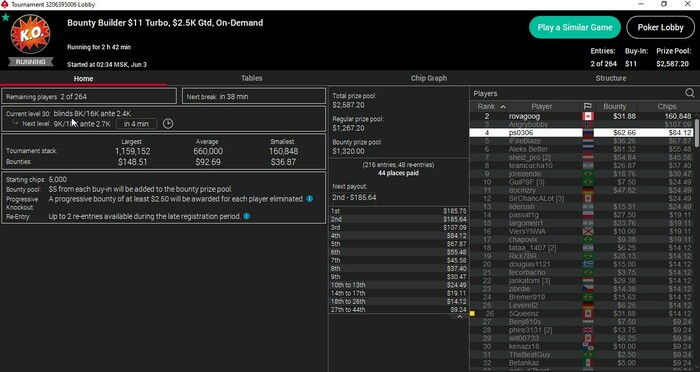Image resolution: width=700 pixels, height=372 pixels.
Task: Click the 44 places paid text
Action: [x=398, y=173]
